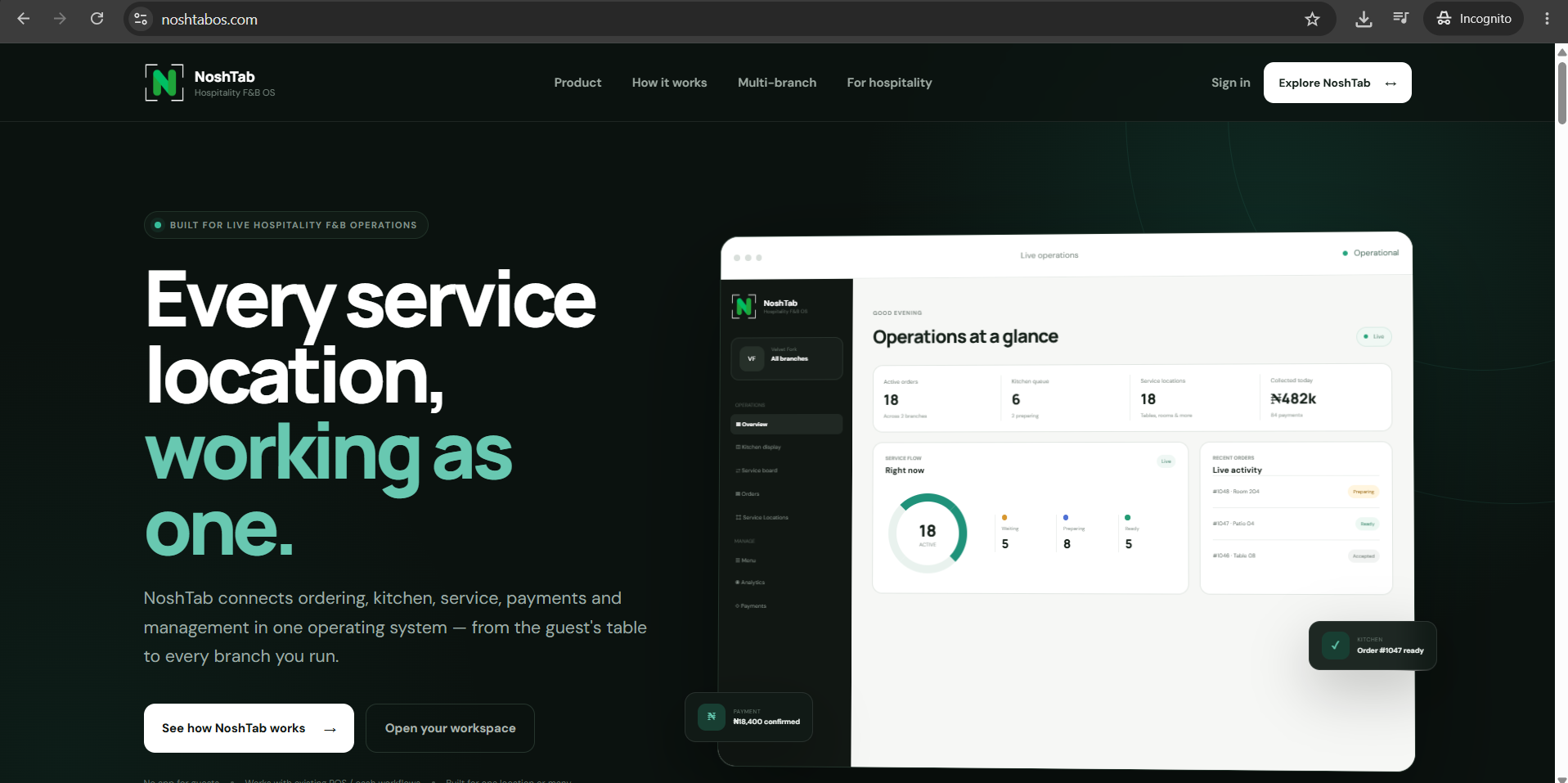1568x783 pixels.
Task: Click the Sign in link
Action: pos(1230,83)
